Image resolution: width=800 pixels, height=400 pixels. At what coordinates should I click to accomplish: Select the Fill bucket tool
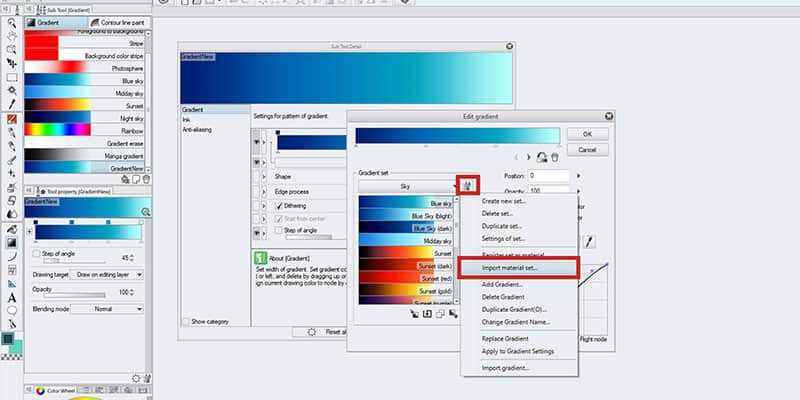[x=12, y=229]
